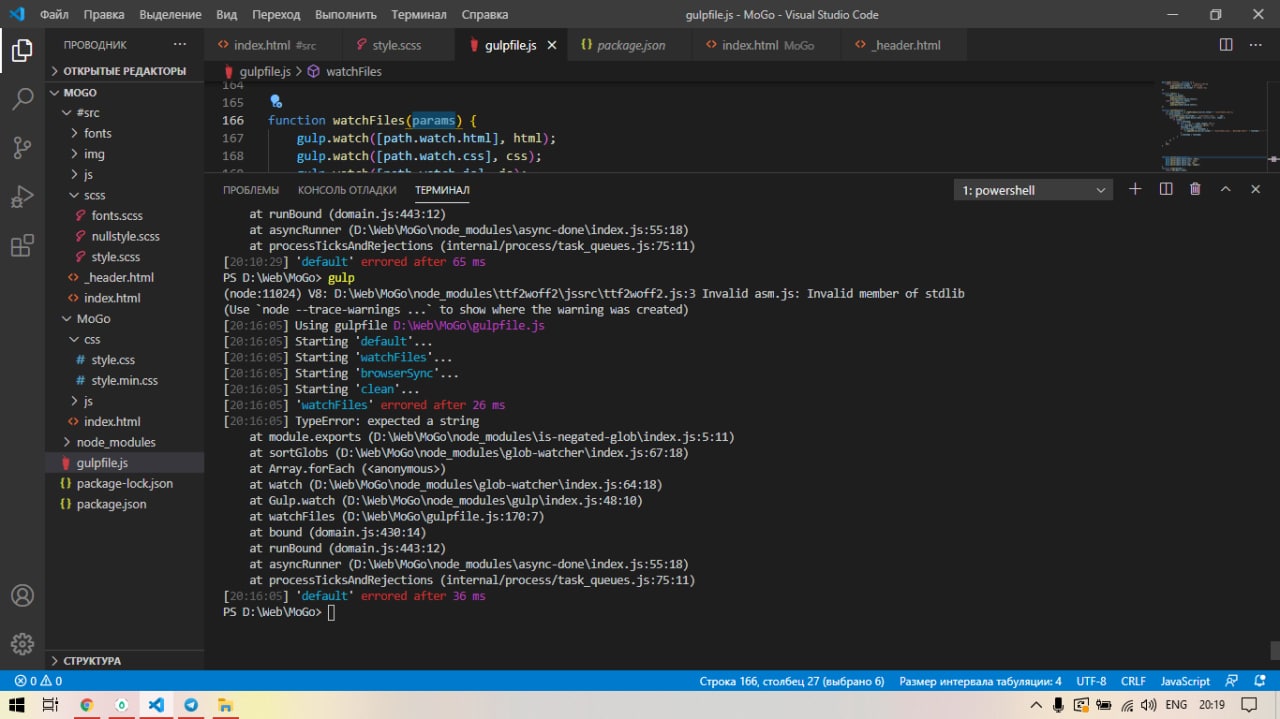1280x719 pixels.
Task: Click the lightbulb code action icon
Action: (x=276, y=102)
